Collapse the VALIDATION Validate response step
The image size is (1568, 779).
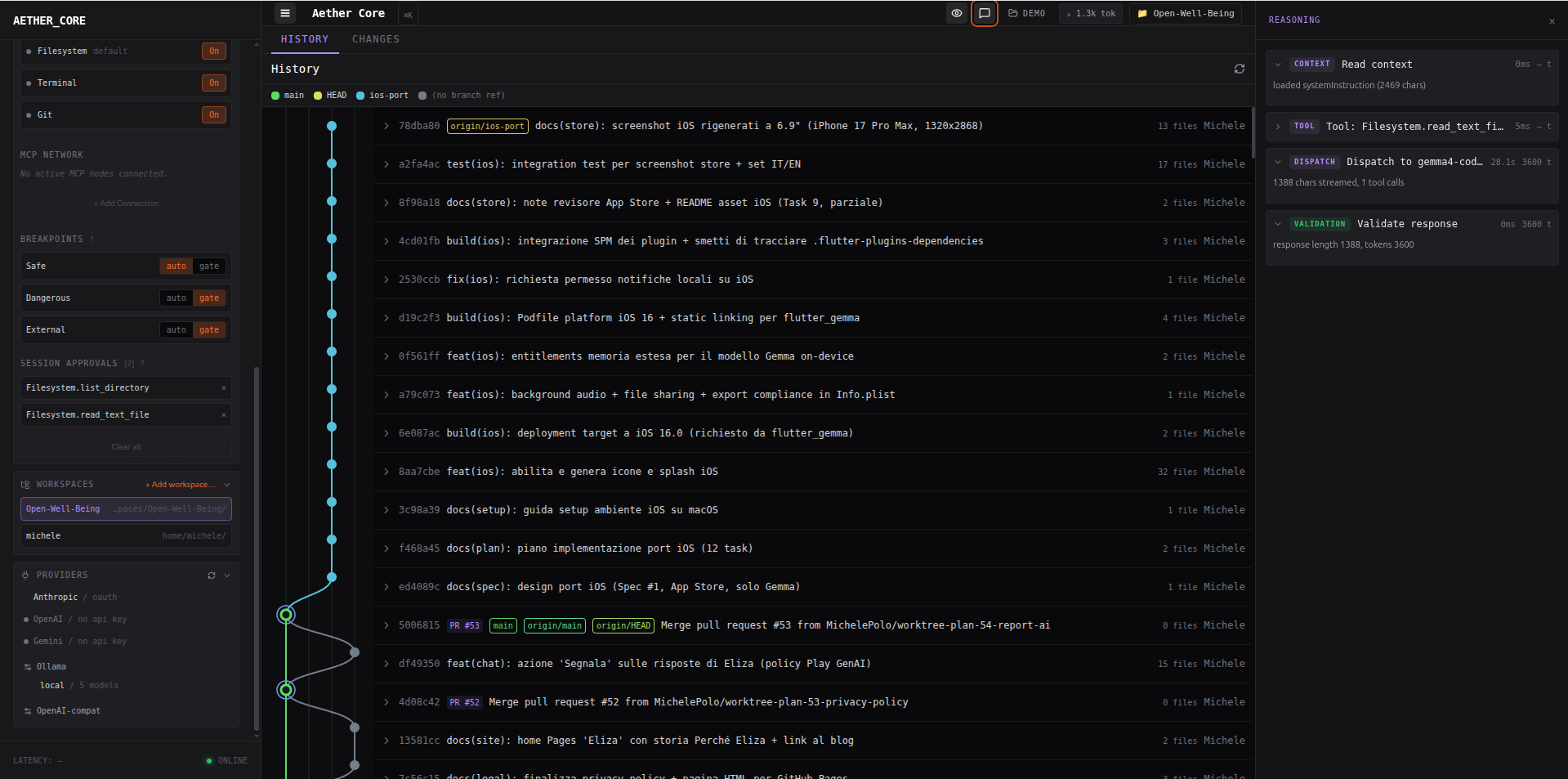[1278, 224]
